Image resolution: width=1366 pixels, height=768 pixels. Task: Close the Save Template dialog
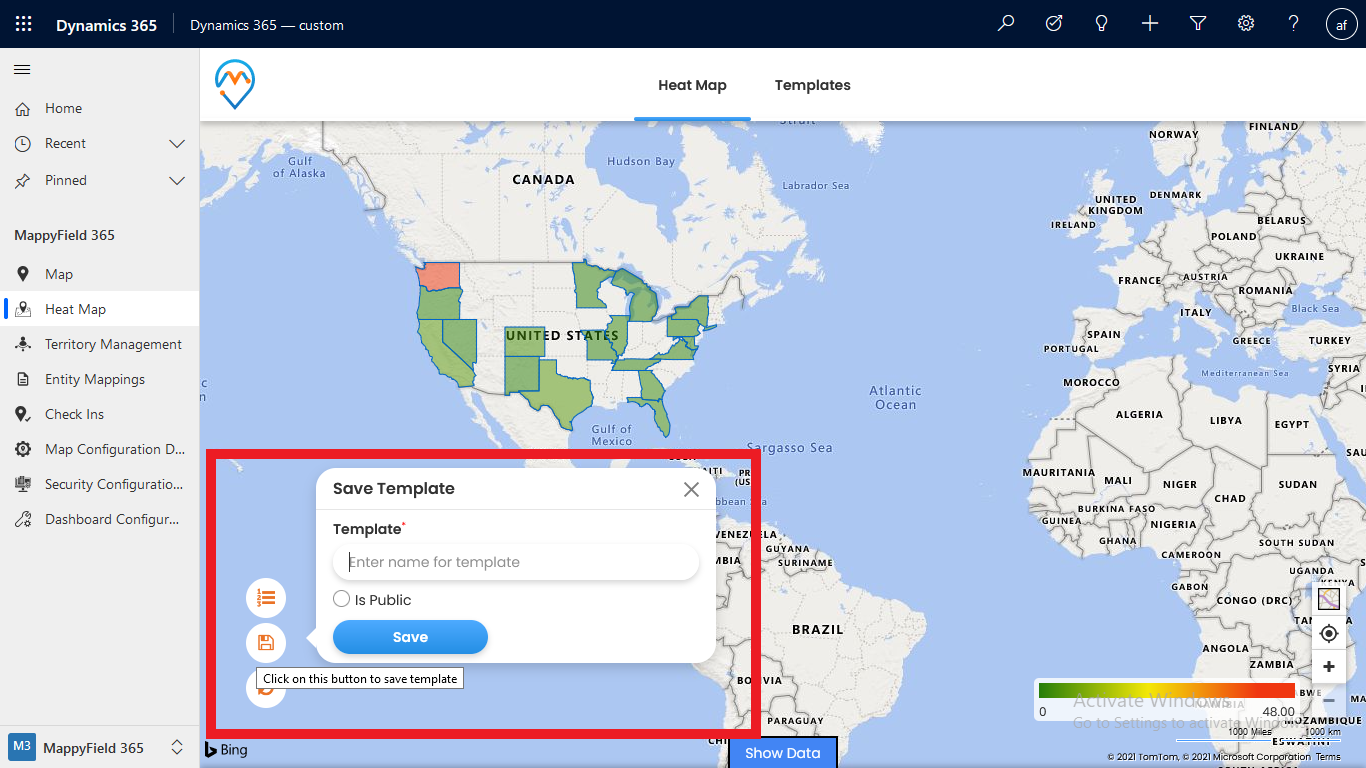tap(691, 489)
